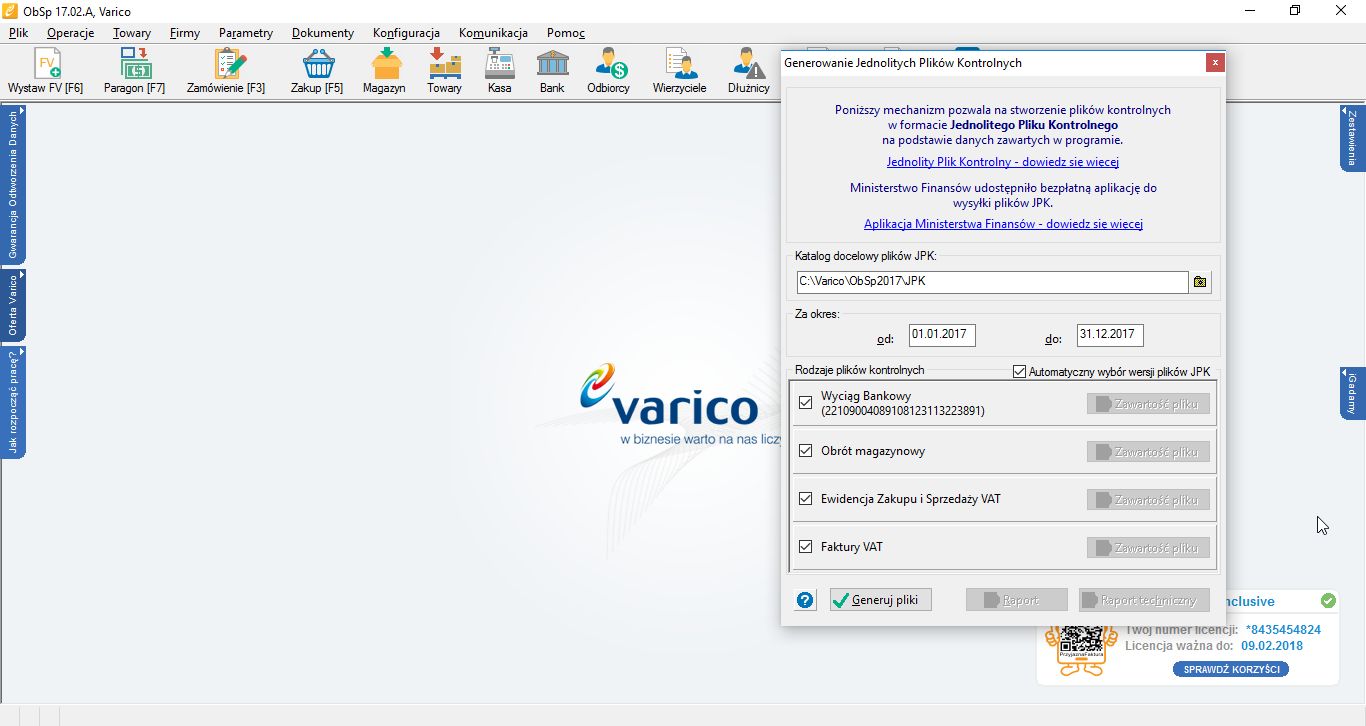Click the blue help question-mark icon
1366x726 pixels.
[806, 600]
